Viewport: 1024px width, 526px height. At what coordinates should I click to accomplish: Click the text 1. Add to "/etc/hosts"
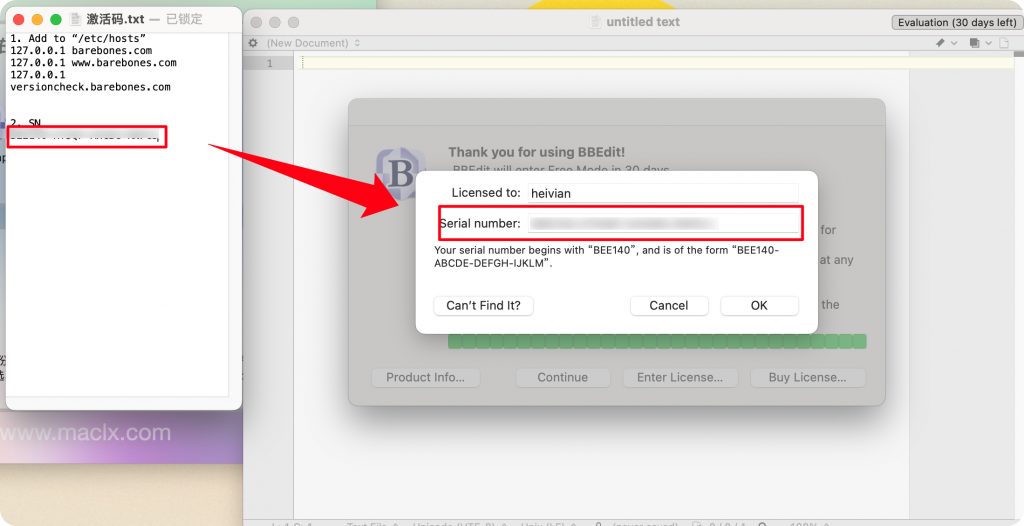pyautogui.click(x=78, y=39)
